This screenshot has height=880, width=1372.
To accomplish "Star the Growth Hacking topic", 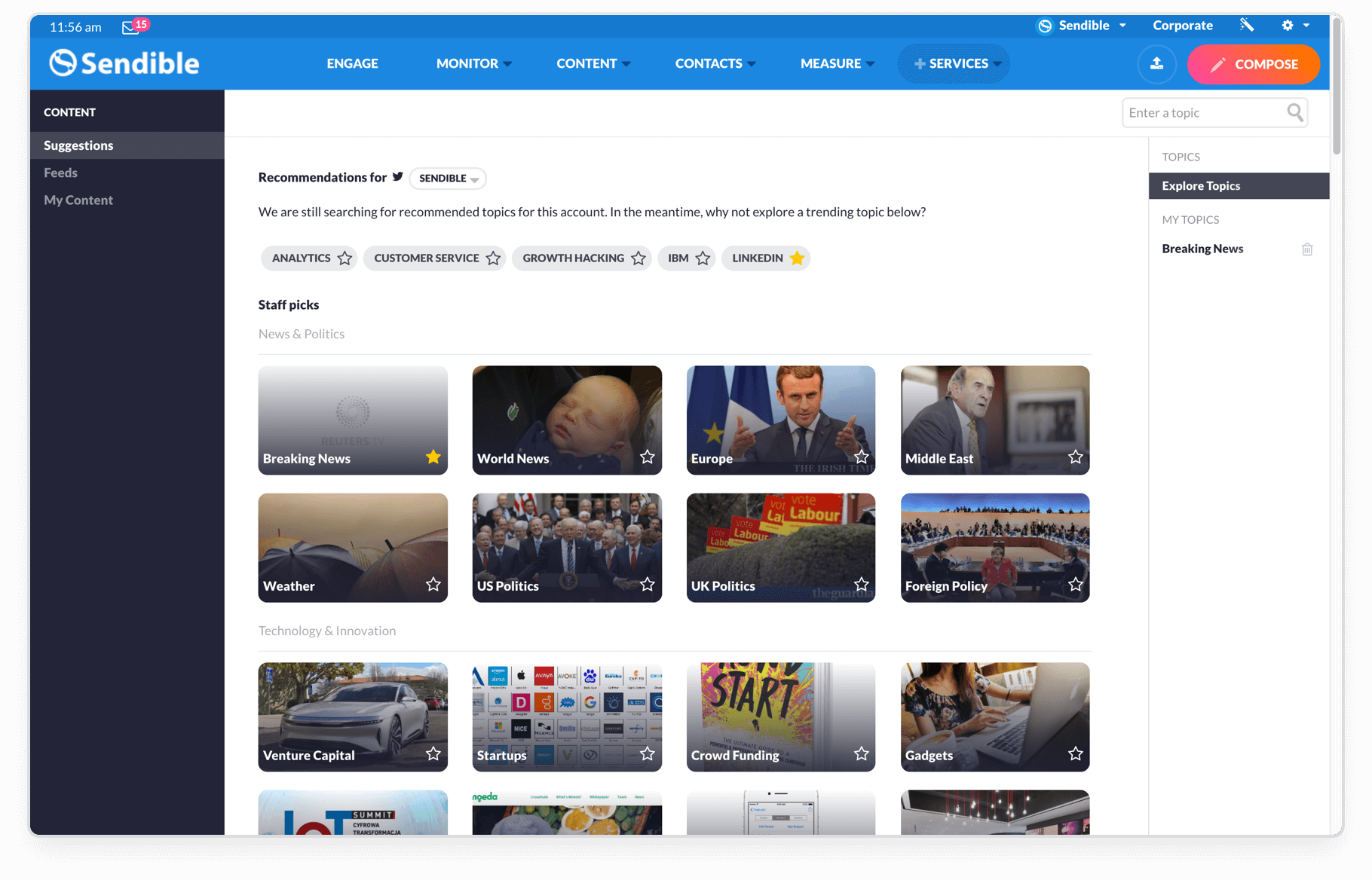I will (x=639, y=258).
